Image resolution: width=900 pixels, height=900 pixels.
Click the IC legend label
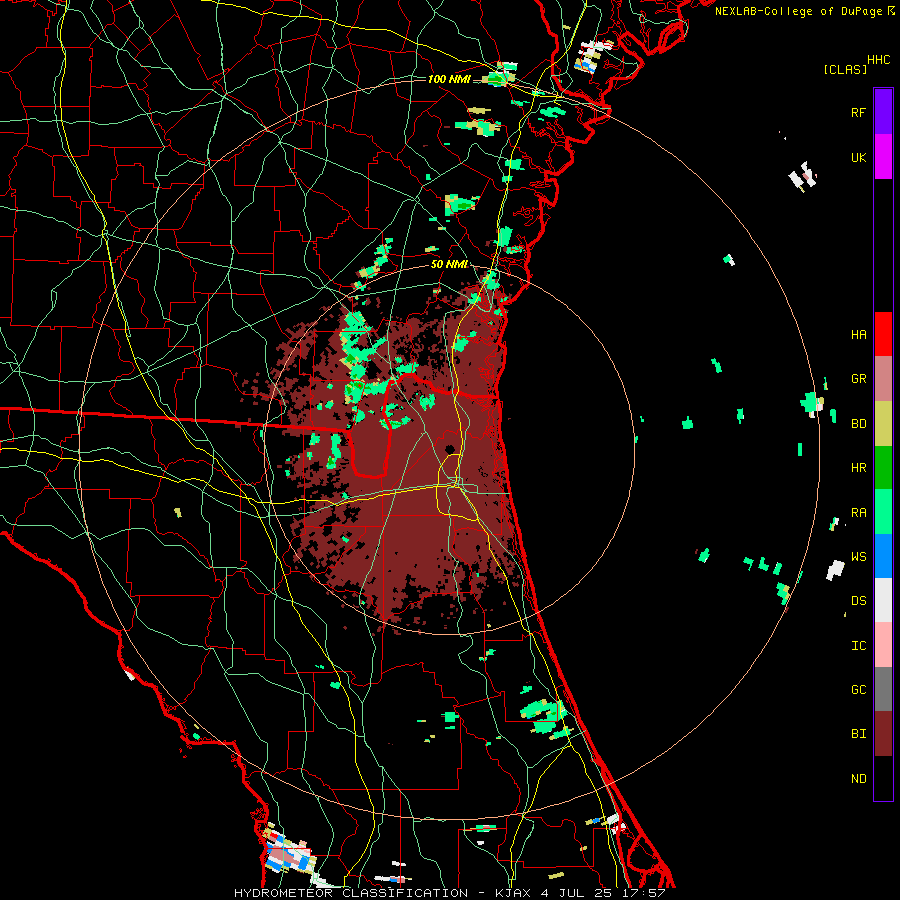pos(858,646)
